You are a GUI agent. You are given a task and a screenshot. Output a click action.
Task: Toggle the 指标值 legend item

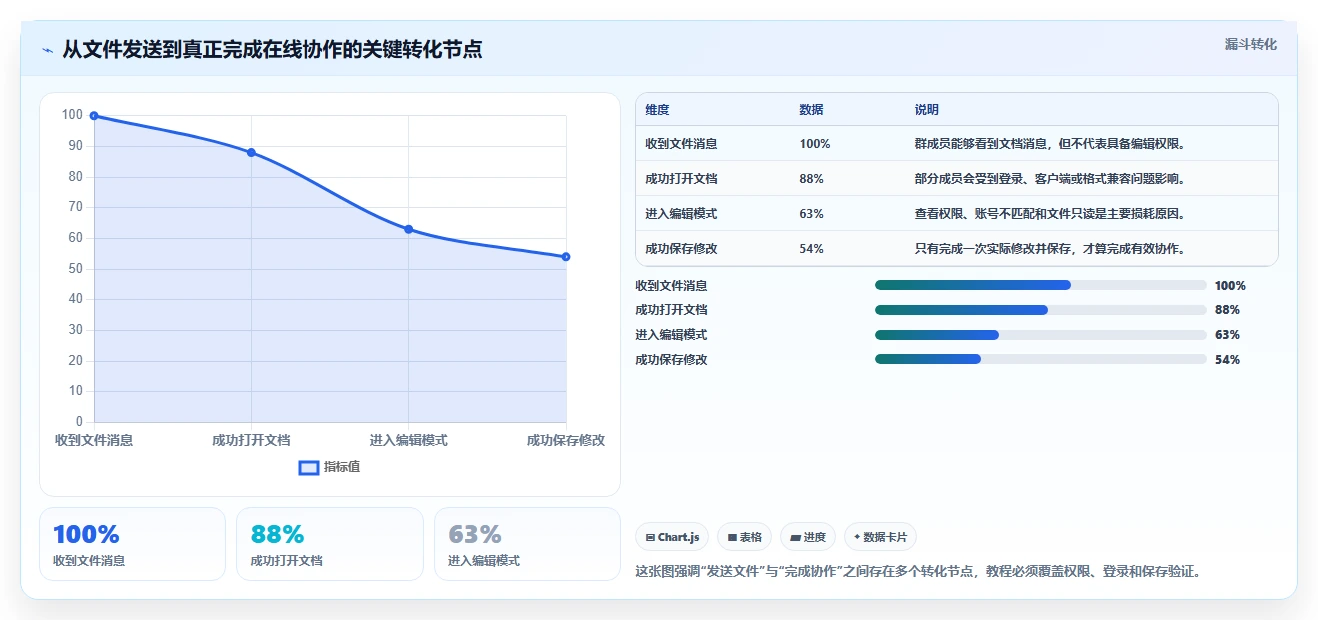(x=329, y=467)
